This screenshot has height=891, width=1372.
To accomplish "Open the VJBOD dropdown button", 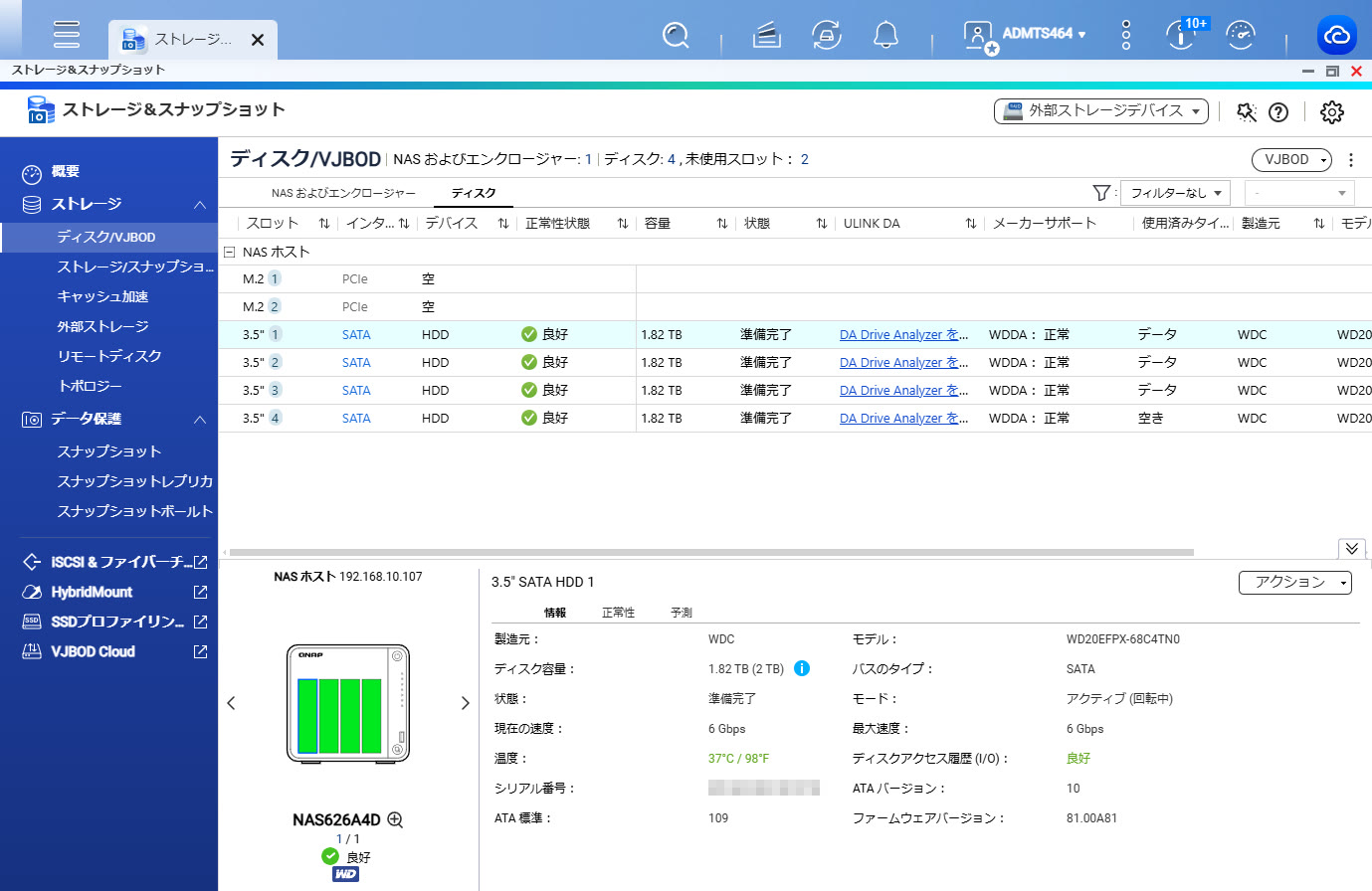I will click(1291, 159).
